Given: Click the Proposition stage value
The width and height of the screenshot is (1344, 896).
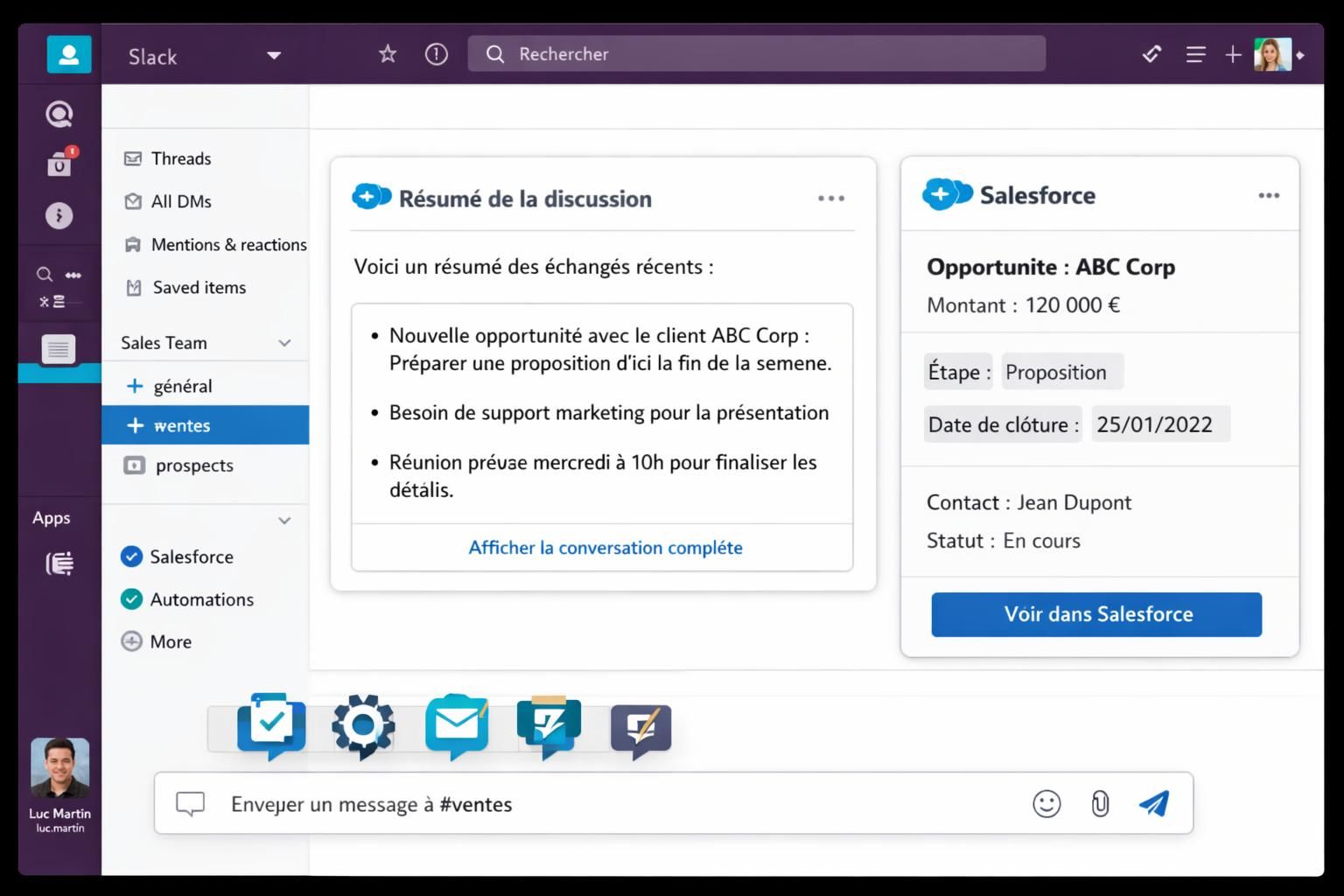Looking at the screenshot, I should point(1061,372).
